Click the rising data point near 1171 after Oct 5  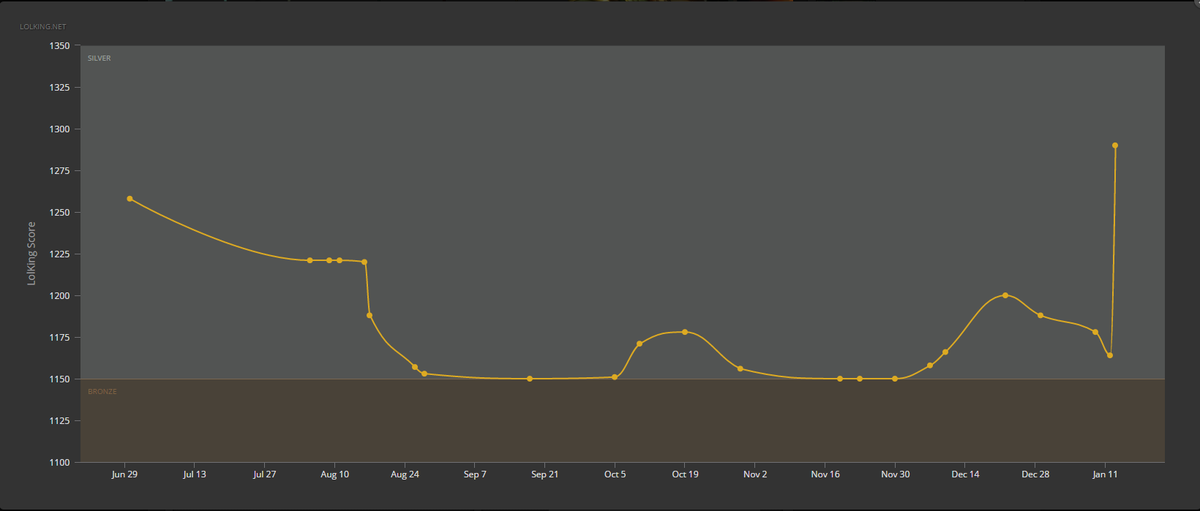(640, 344)
